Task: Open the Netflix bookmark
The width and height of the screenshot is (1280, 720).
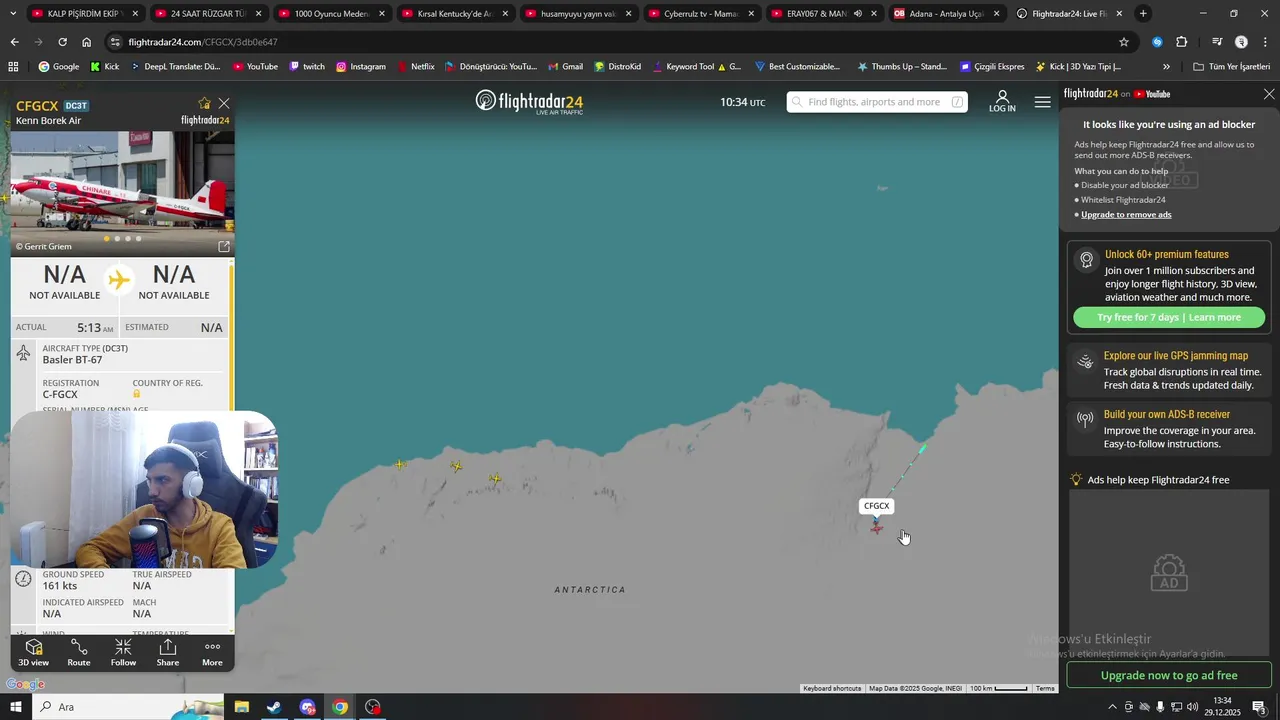Action: (415, 66)
